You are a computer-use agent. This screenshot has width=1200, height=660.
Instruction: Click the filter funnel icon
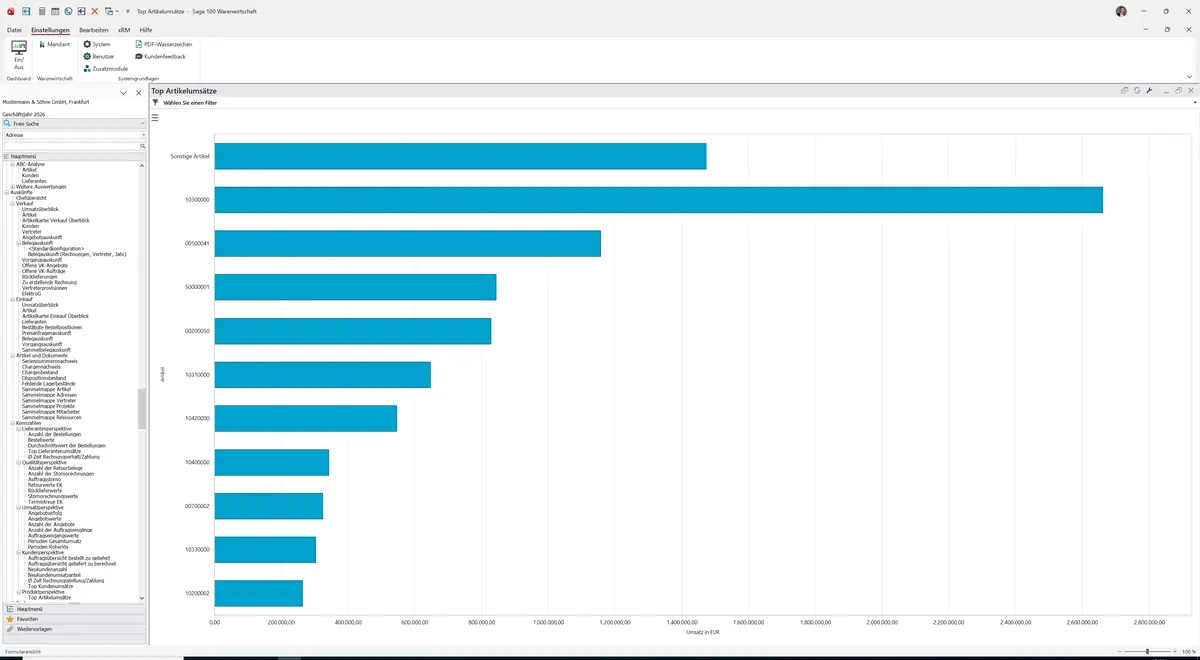pyautogui.click(x=155, y=102)
